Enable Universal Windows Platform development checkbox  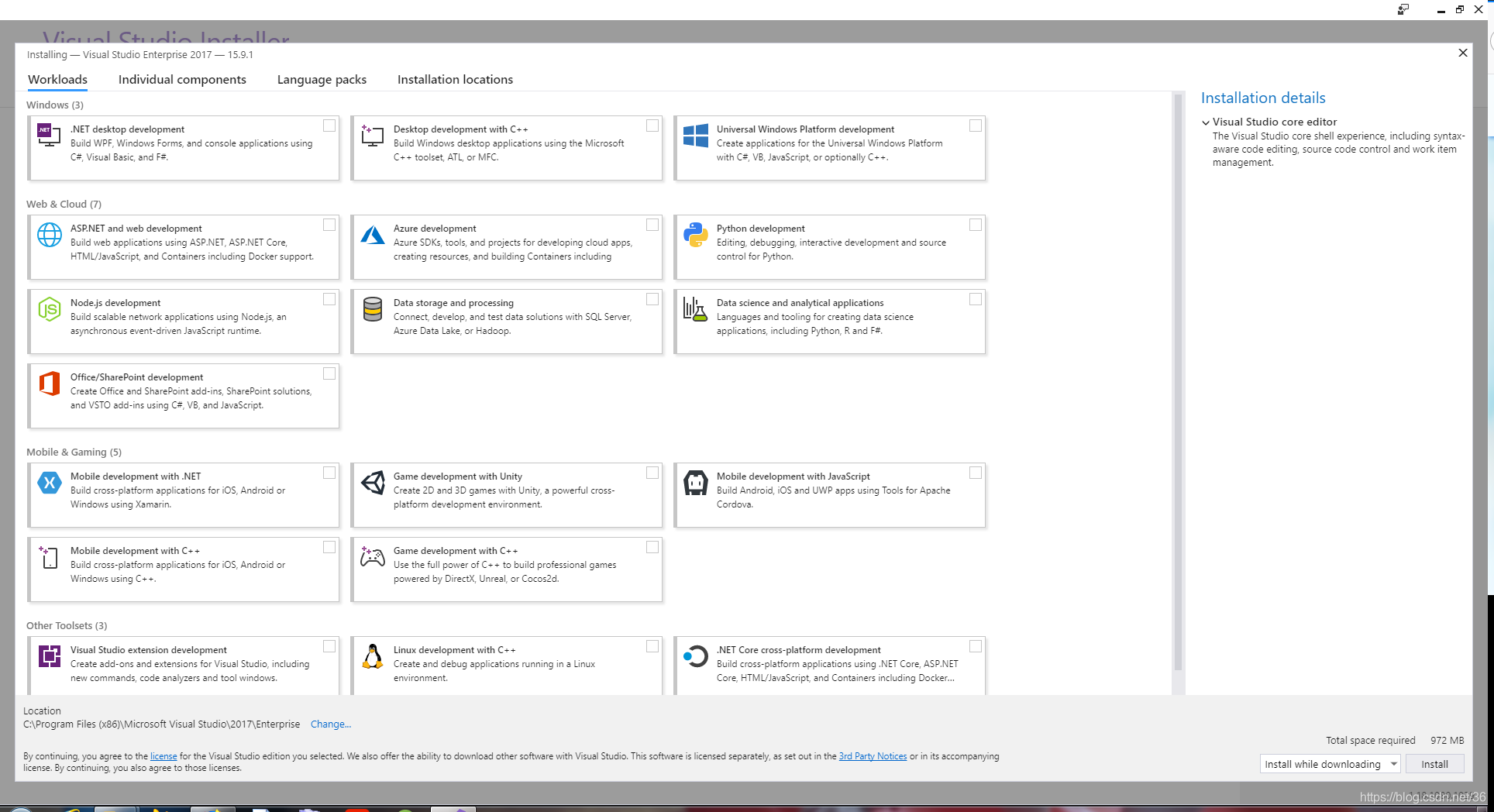[976, 126]
